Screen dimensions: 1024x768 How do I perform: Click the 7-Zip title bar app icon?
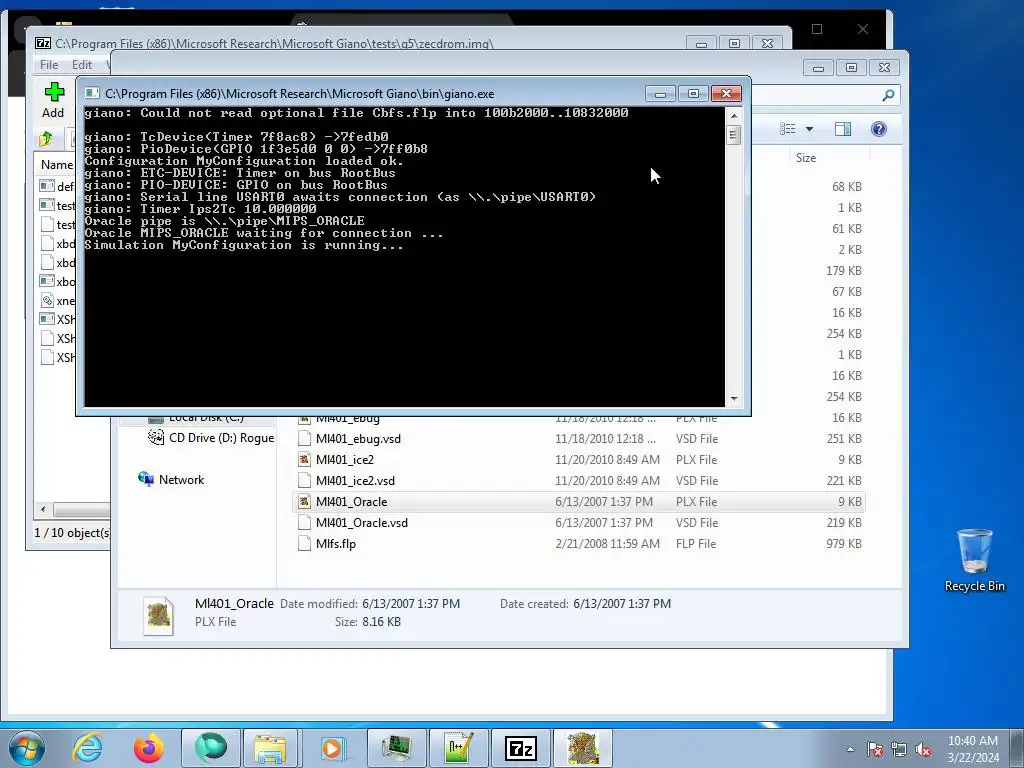pos(43,44)
